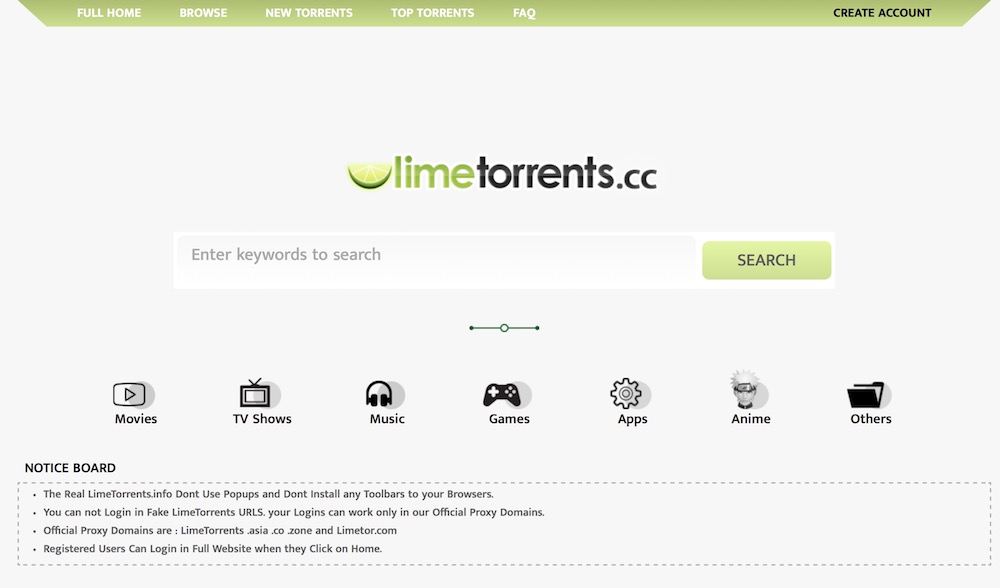Click the Movies label text

136,419
